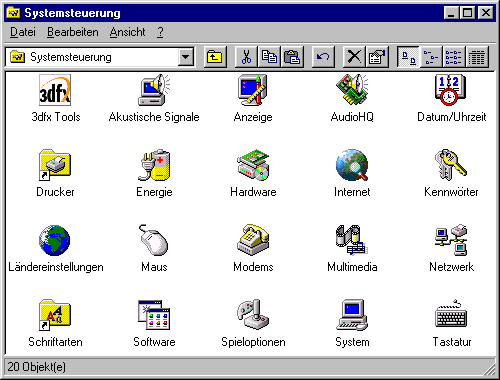Image resolution: width=500 pixels, height=380 pixels.
Task: Open the ? help menu
Action: tap(160, 32)
